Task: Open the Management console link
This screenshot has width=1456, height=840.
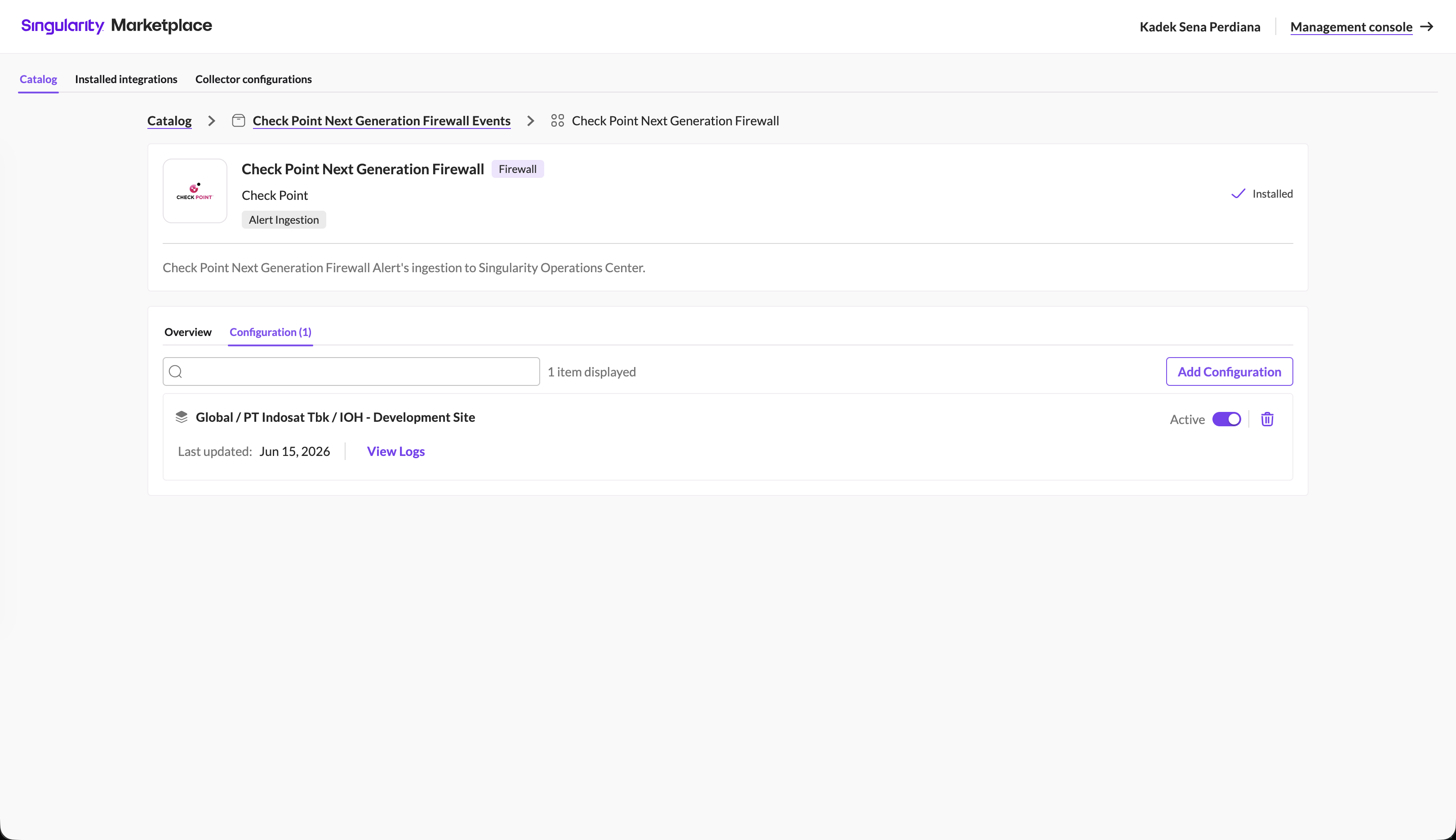Action: [x=1351, y=27]
